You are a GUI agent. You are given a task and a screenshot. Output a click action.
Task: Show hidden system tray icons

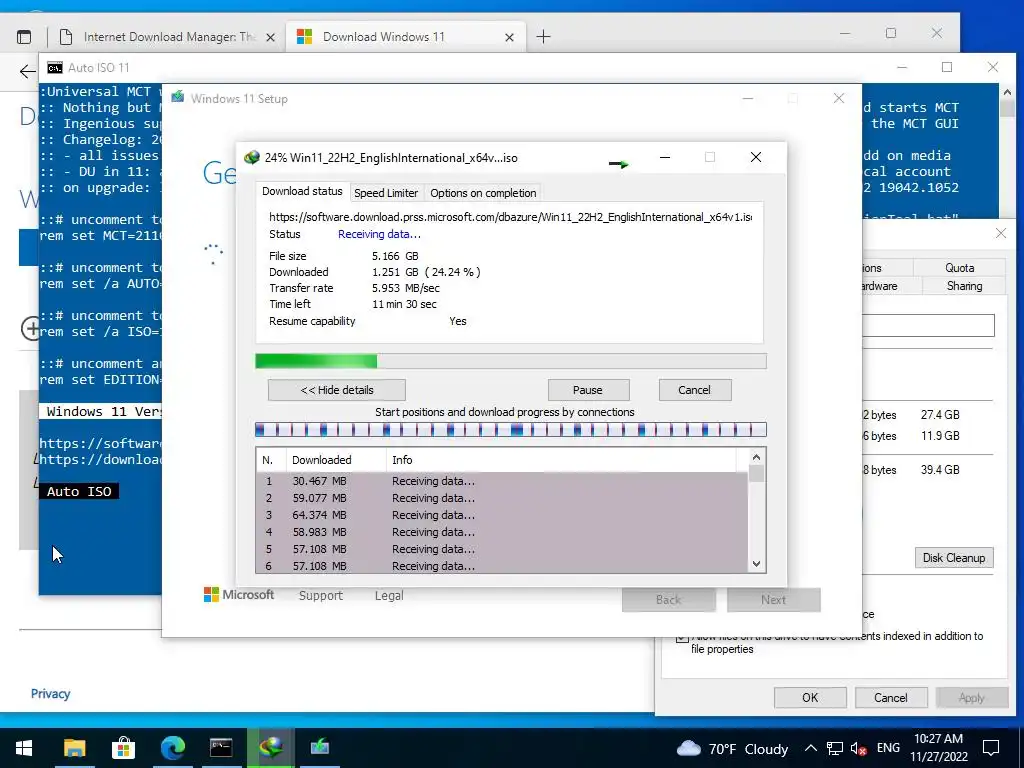click(810, 748)
